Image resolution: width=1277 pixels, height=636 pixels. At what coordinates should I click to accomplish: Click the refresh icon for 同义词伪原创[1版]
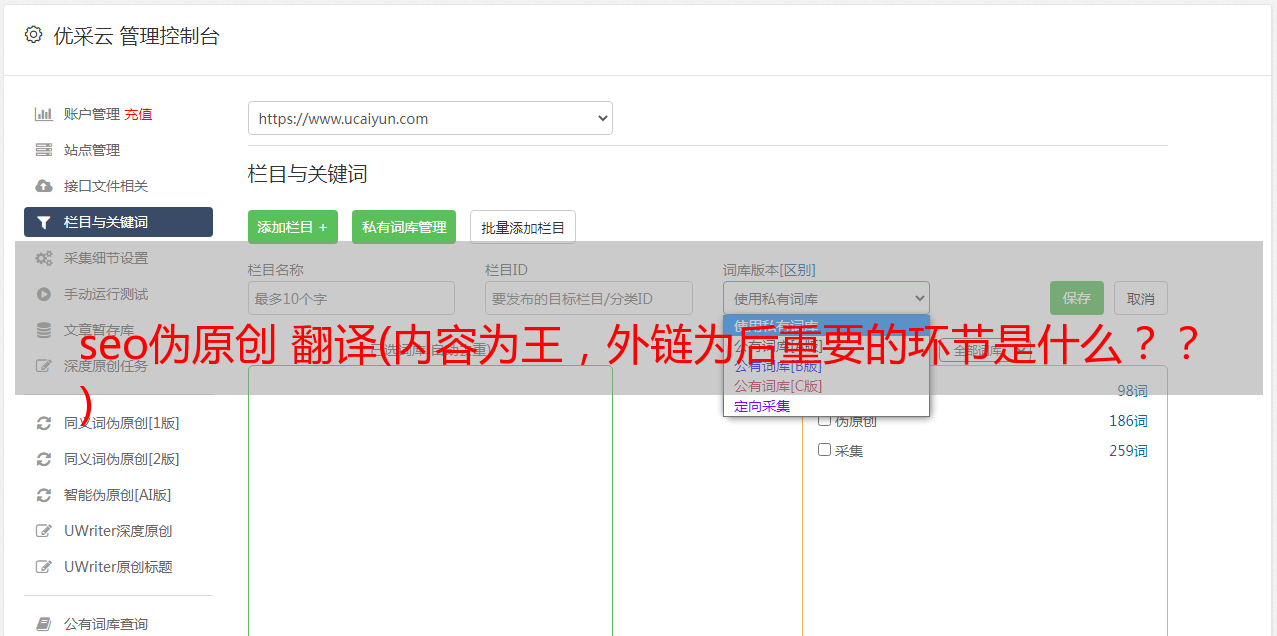43,423
